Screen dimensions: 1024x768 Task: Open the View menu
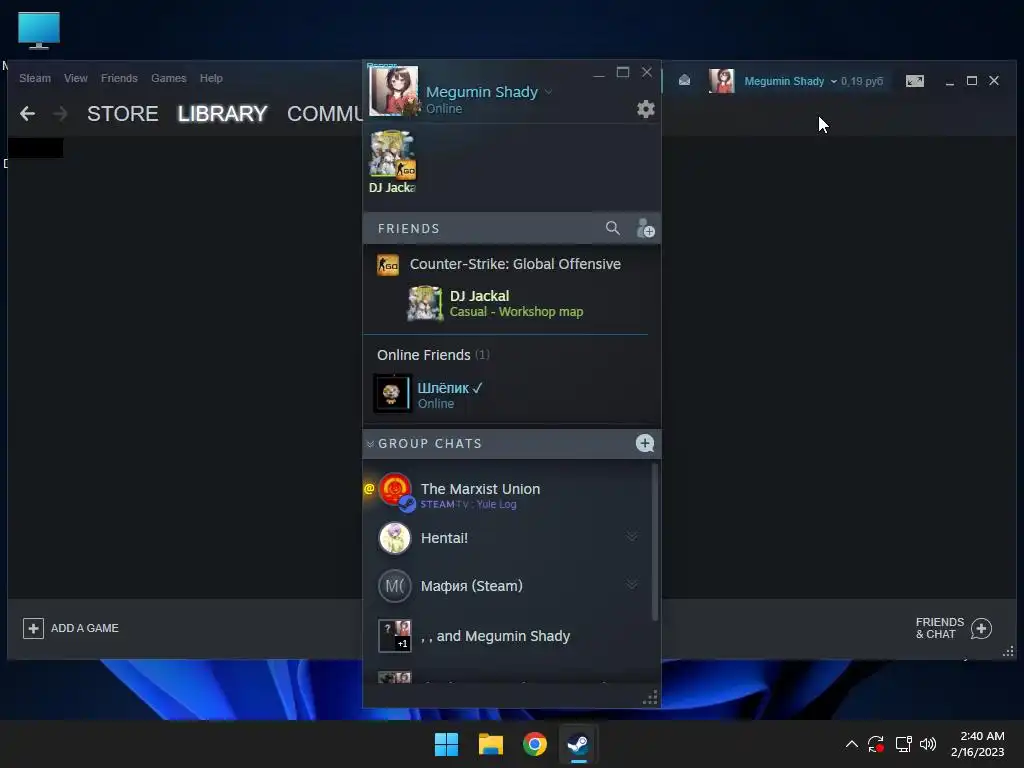(x=76, y=78)
